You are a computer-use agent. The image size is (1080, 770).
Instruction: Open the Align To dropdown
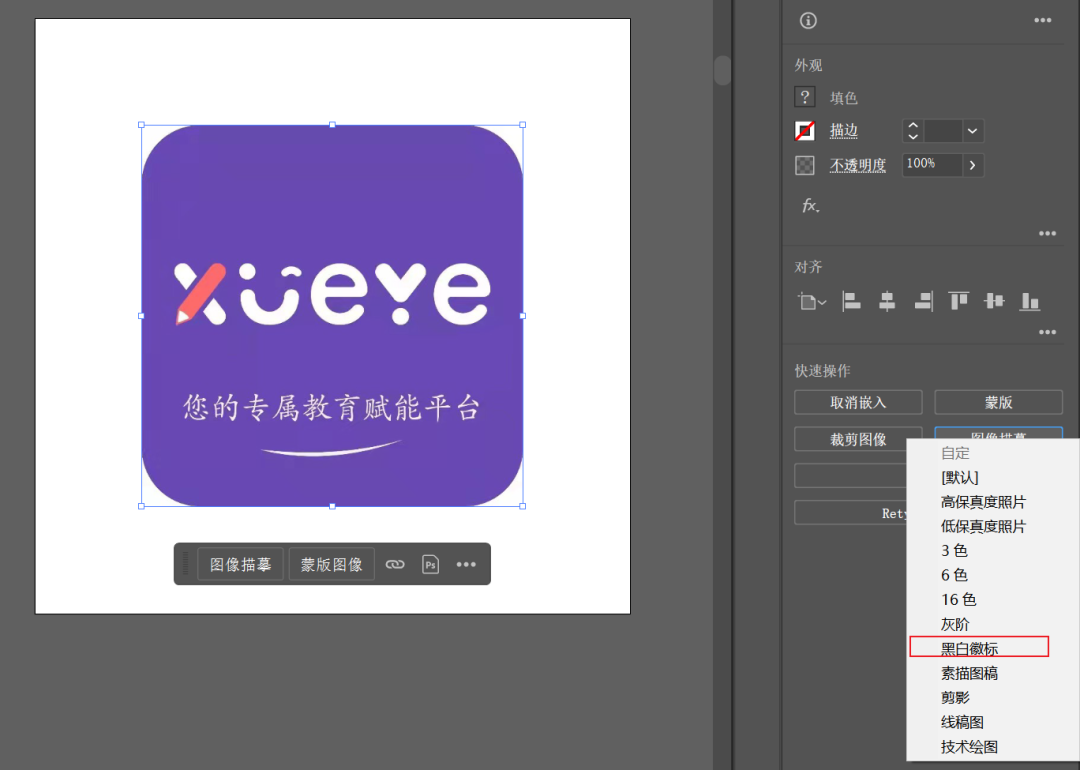(811, 301)
